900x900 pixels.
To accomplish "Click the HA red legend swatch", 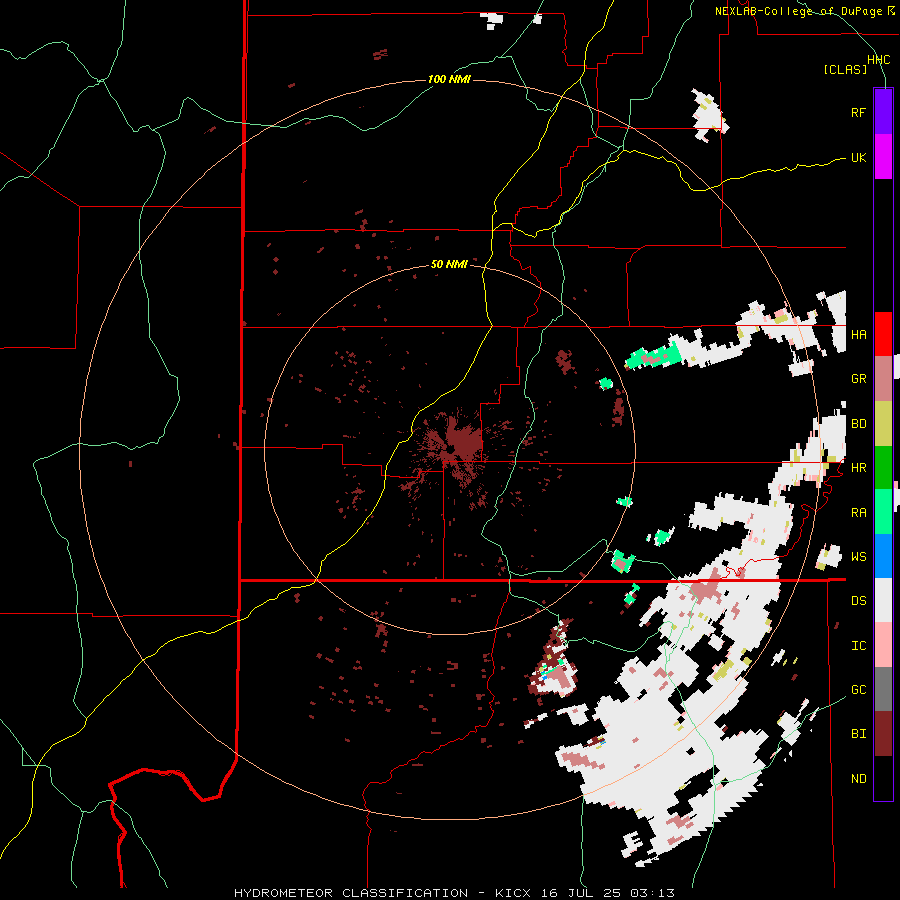I will (x=883, y=334).
